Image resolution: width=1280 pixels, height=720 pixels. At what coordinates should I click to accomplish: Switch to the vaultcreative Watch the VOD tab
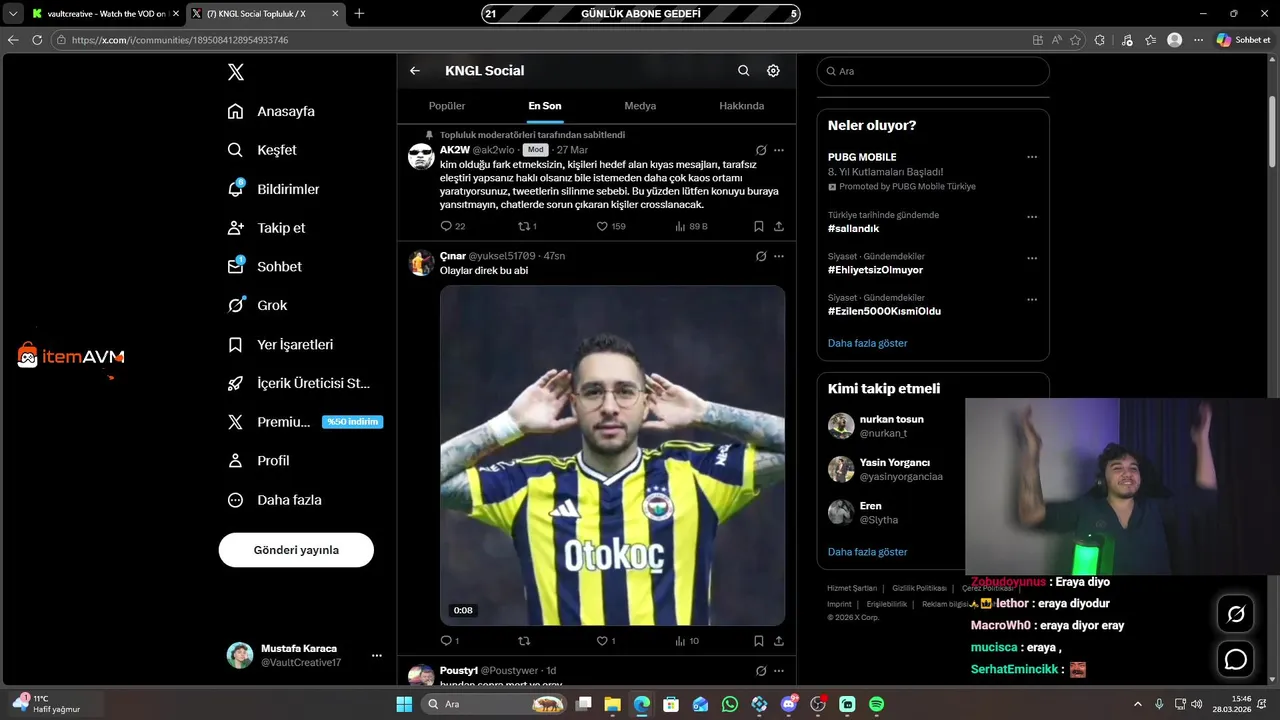click(x=106, y=14)
